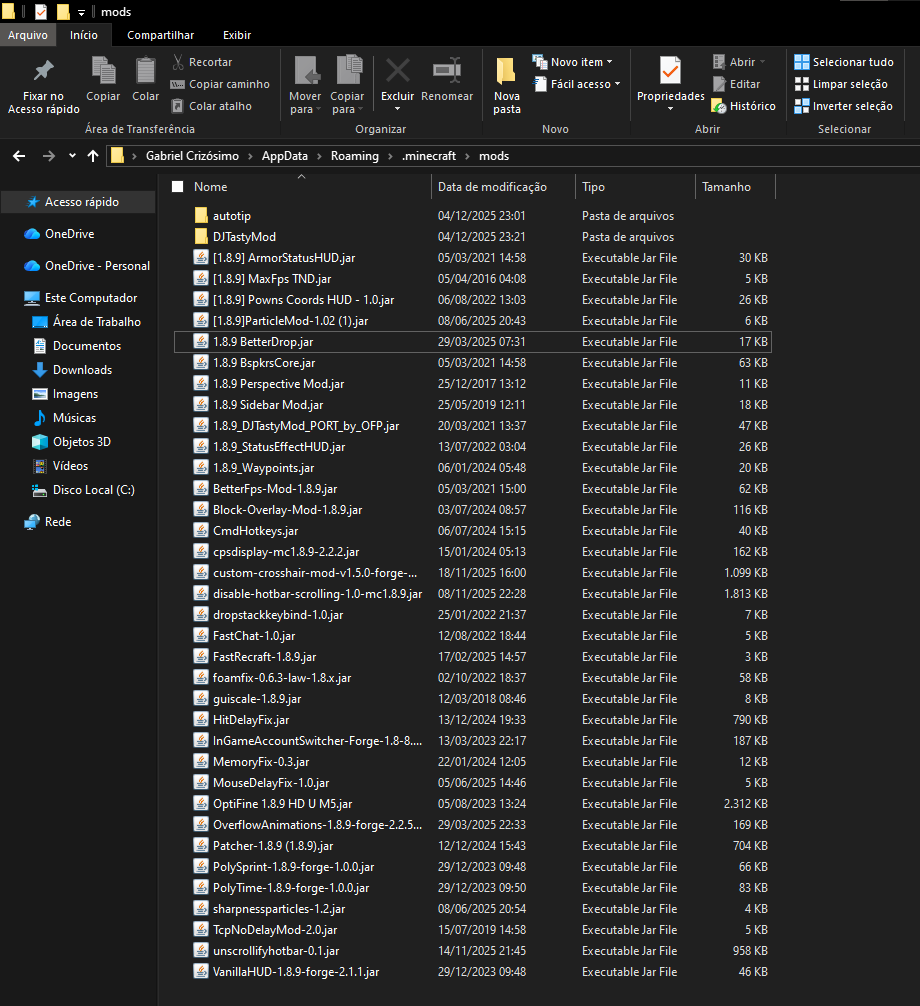Click the Músicas note icon in sidebar
920x1006 pixels.
(40, 418)
